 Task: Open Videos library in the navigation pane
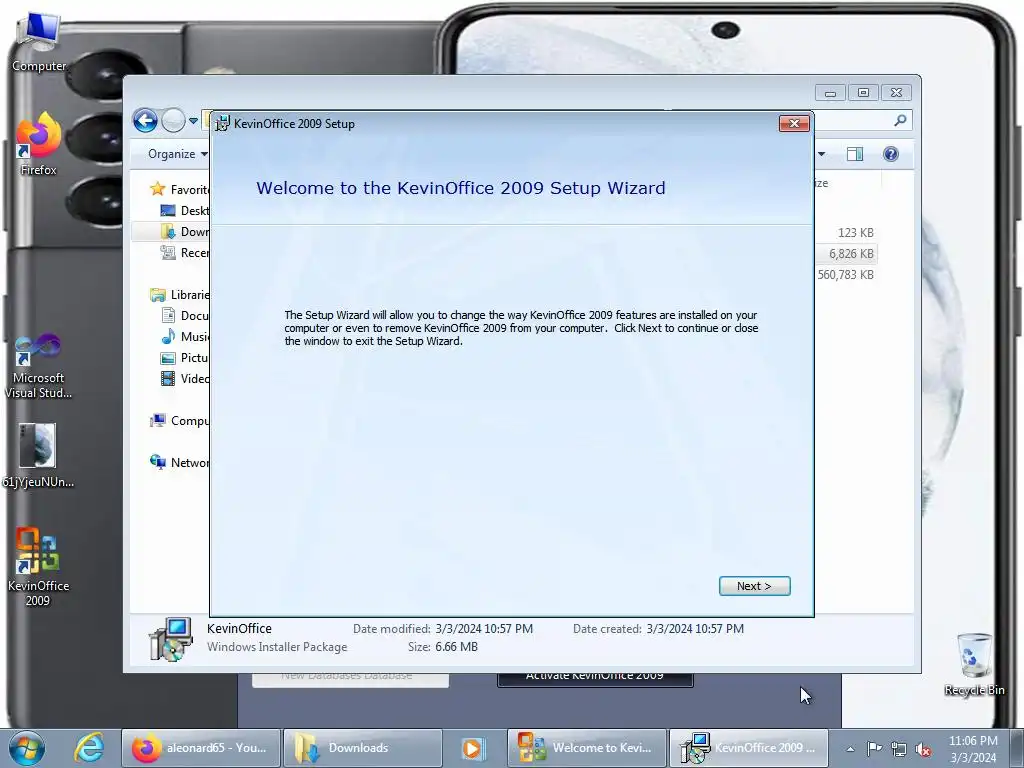[185, 378]
